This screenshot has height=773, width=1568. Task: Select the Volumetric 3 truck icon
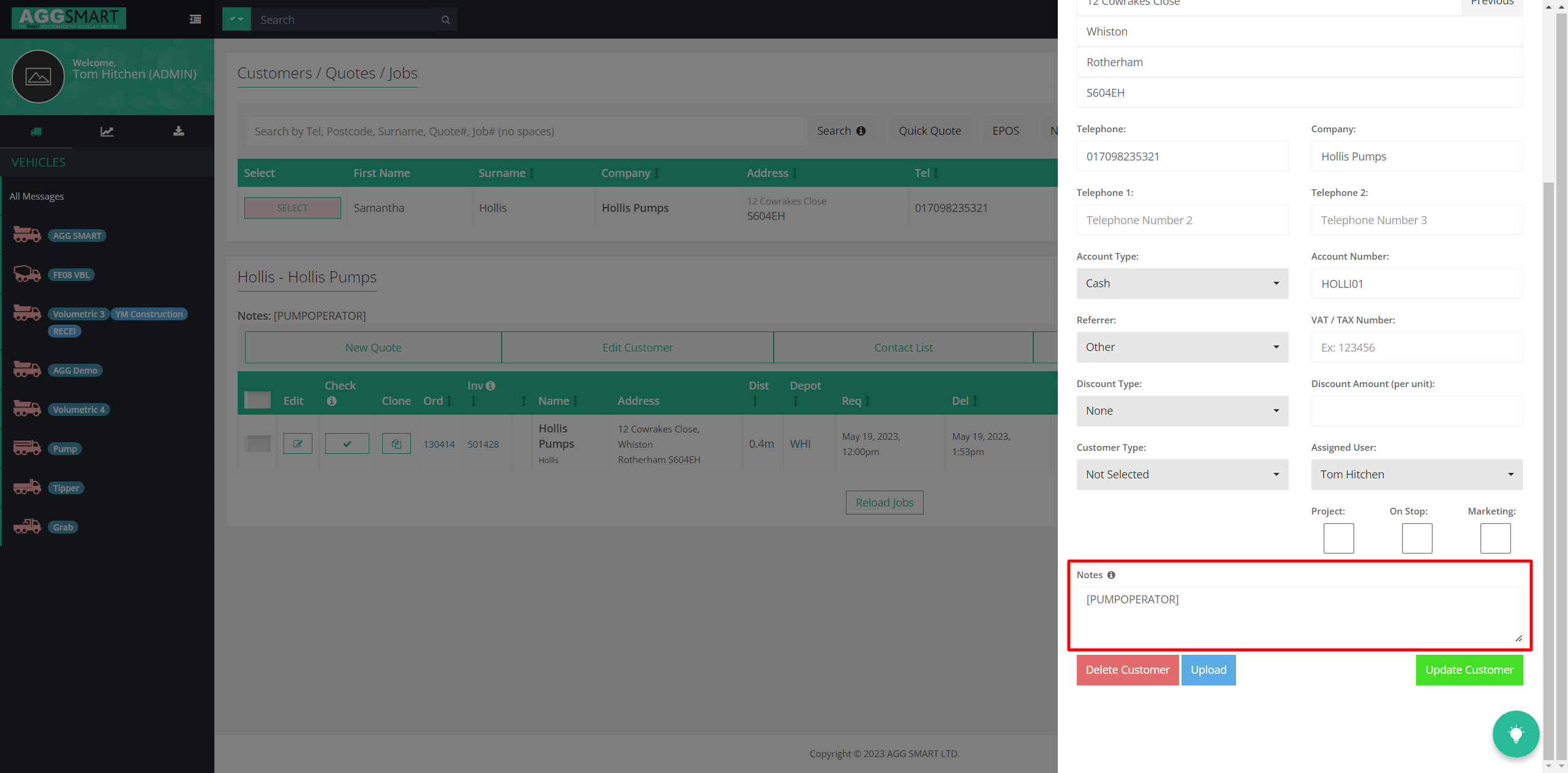[27, 314]
